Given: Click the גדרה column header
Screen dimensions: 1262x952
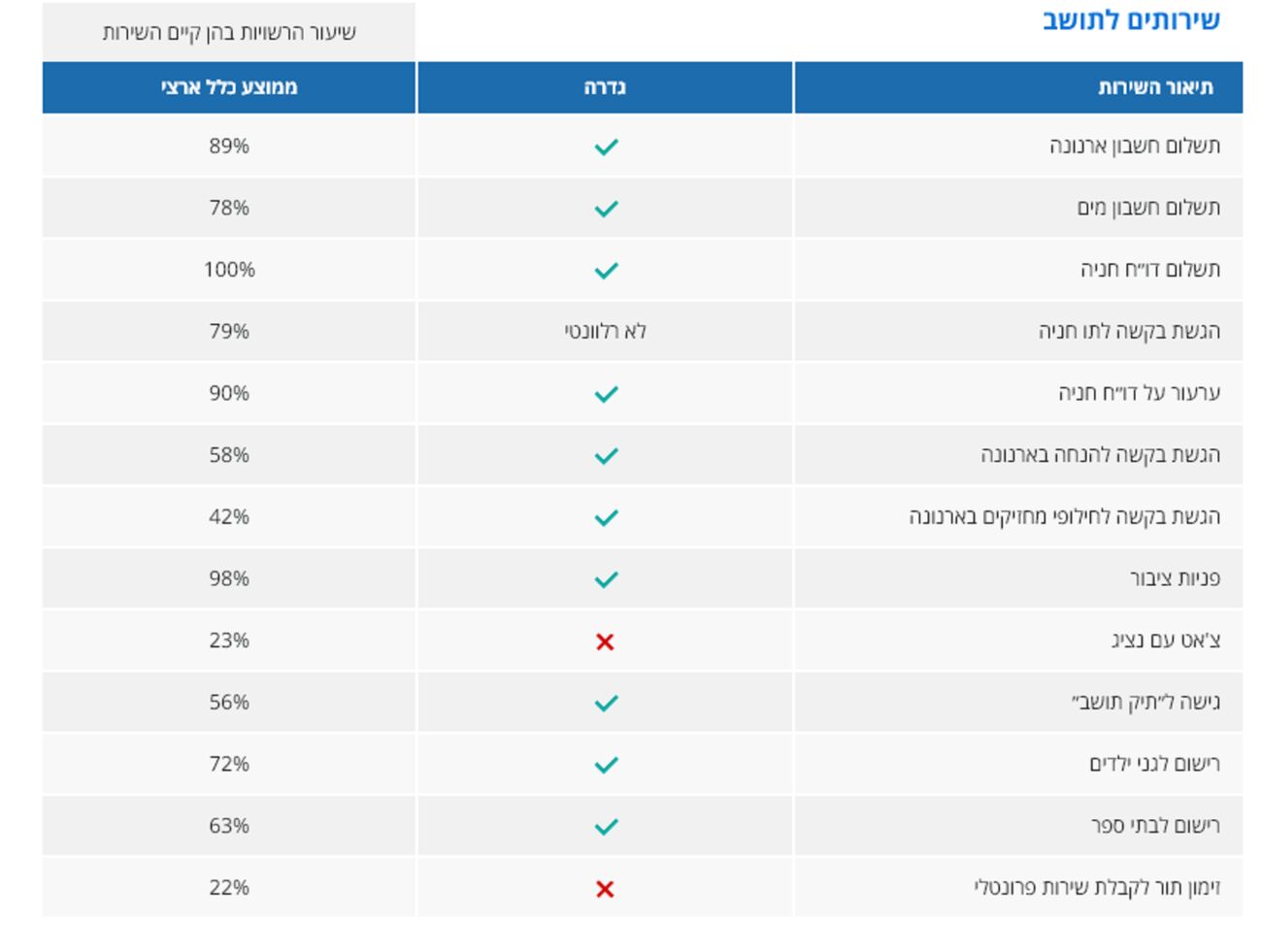Looking at the screenshot, I should [x=605, y=87].
